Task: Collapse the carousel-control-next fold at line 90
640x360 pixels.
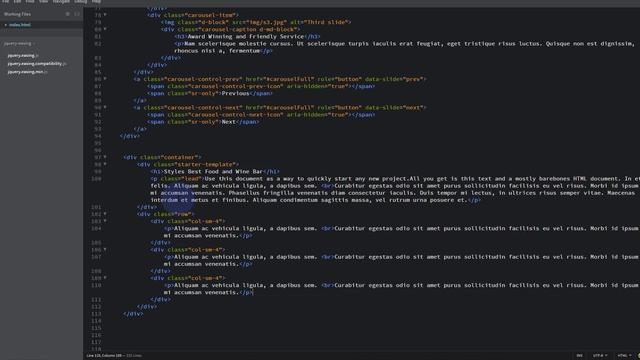Action: coord(105,107)
